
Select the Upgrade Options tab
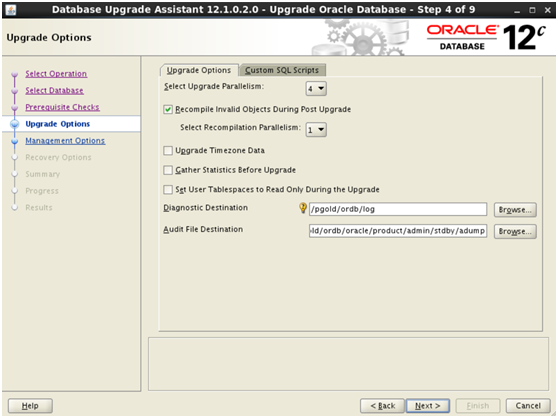point(199,70)
